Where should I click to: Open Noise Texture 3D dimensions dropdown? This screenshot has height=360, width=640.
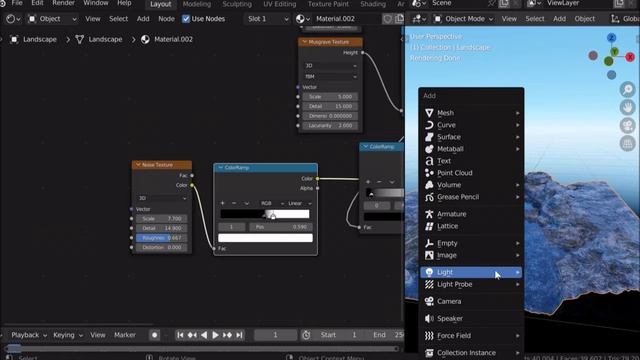coord(162,198)
